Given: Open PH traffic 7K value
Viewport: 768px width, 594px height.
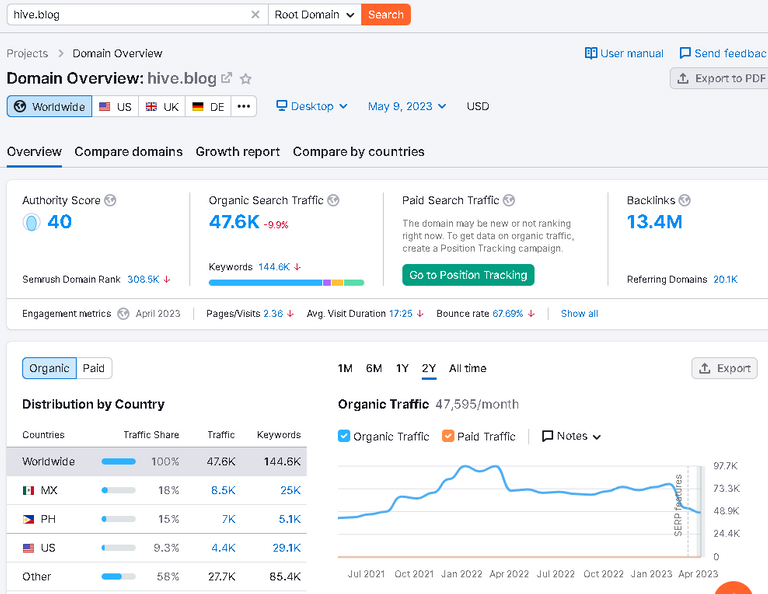Looking at the screenshot, I should 229,519.
